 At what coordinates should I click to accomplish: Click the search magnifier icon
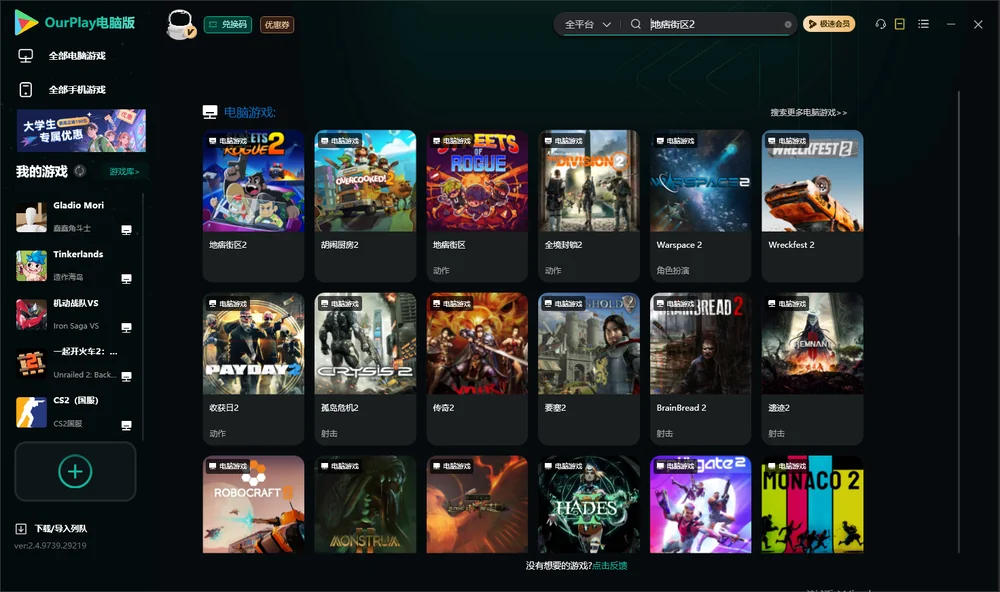635,24
